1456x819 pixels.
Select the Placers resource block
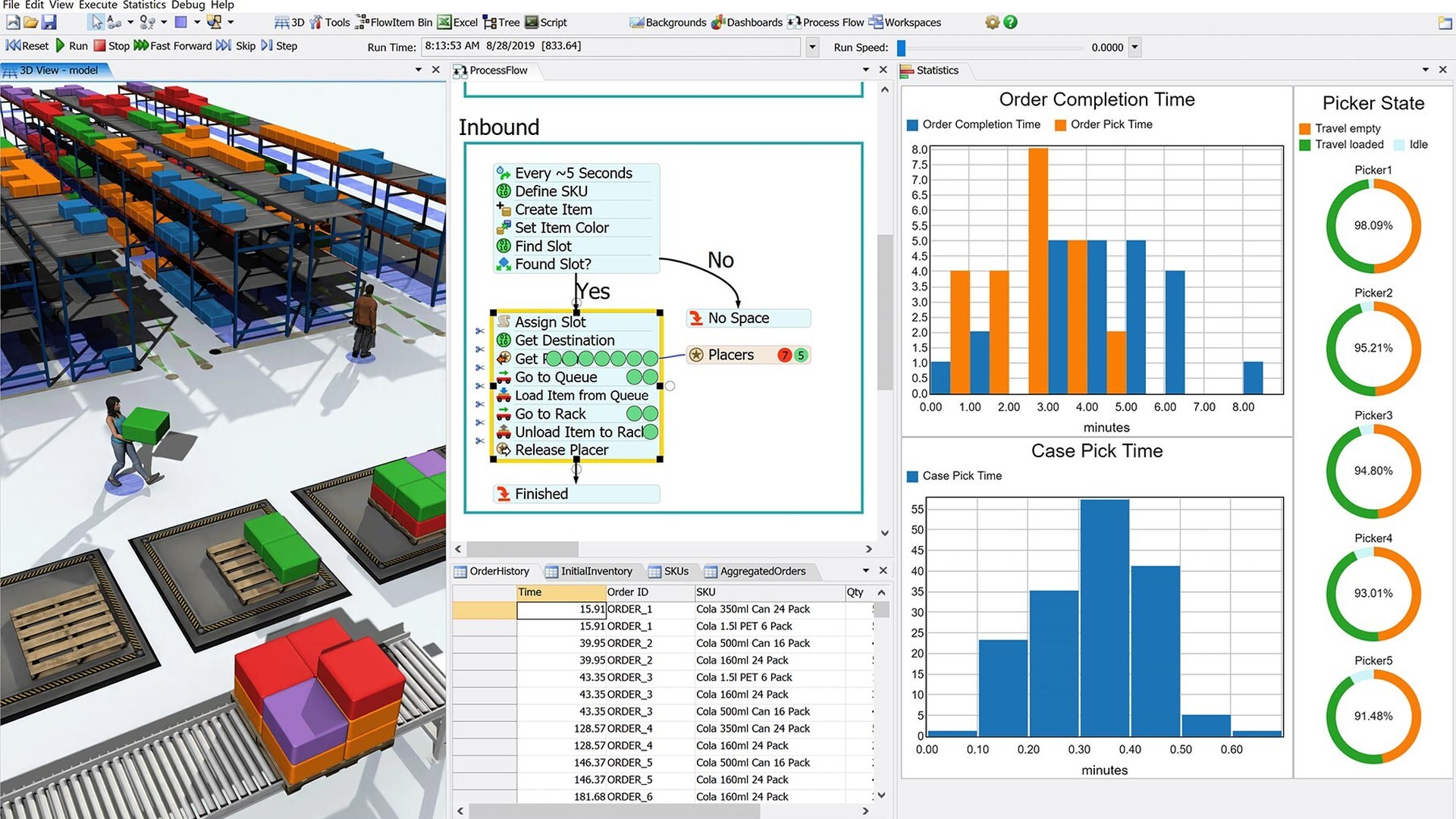tap(748, 355)
